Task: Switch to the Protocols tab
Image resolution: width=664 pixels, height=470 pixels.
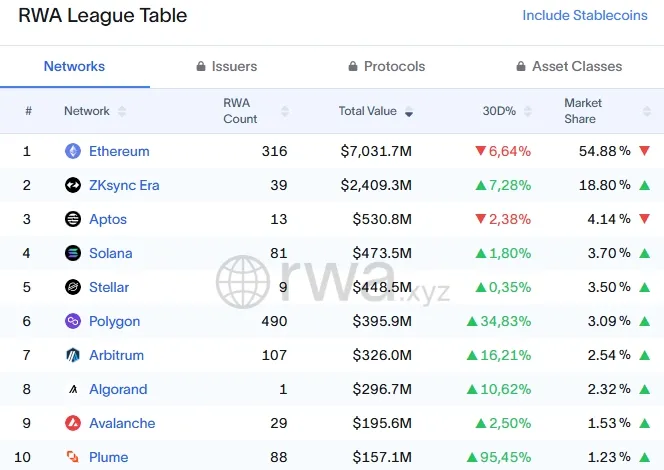Action: point(386,66)
